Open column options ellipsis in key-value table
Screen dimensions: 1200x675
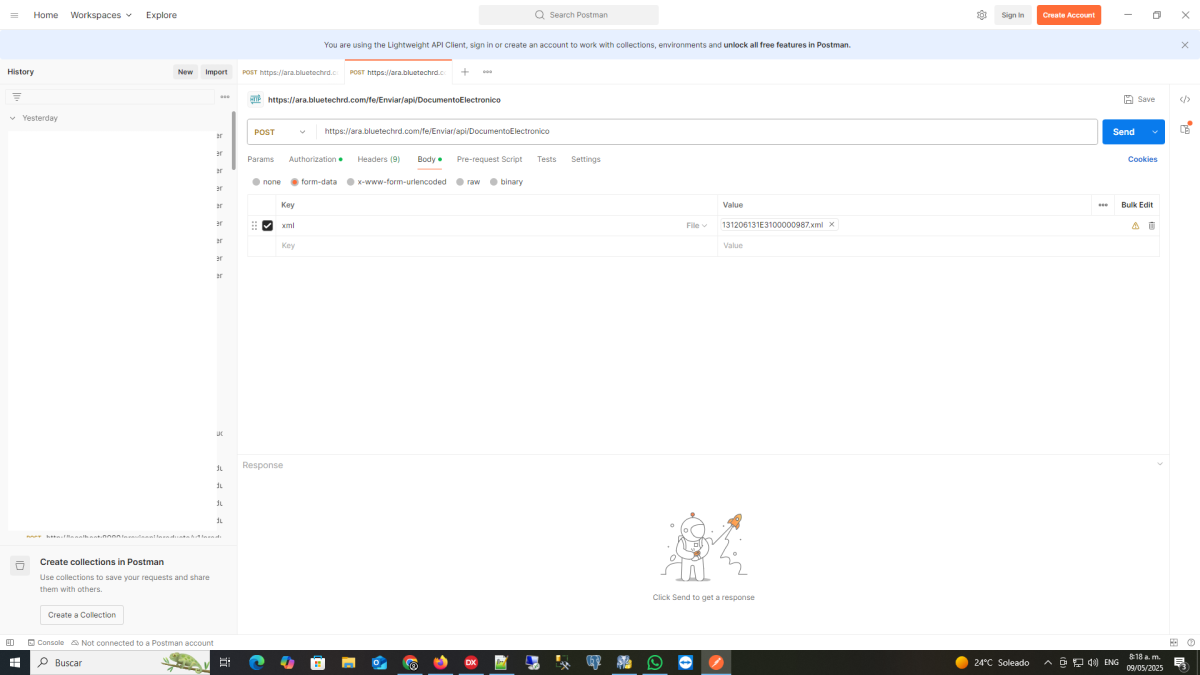click(1103, 205)
